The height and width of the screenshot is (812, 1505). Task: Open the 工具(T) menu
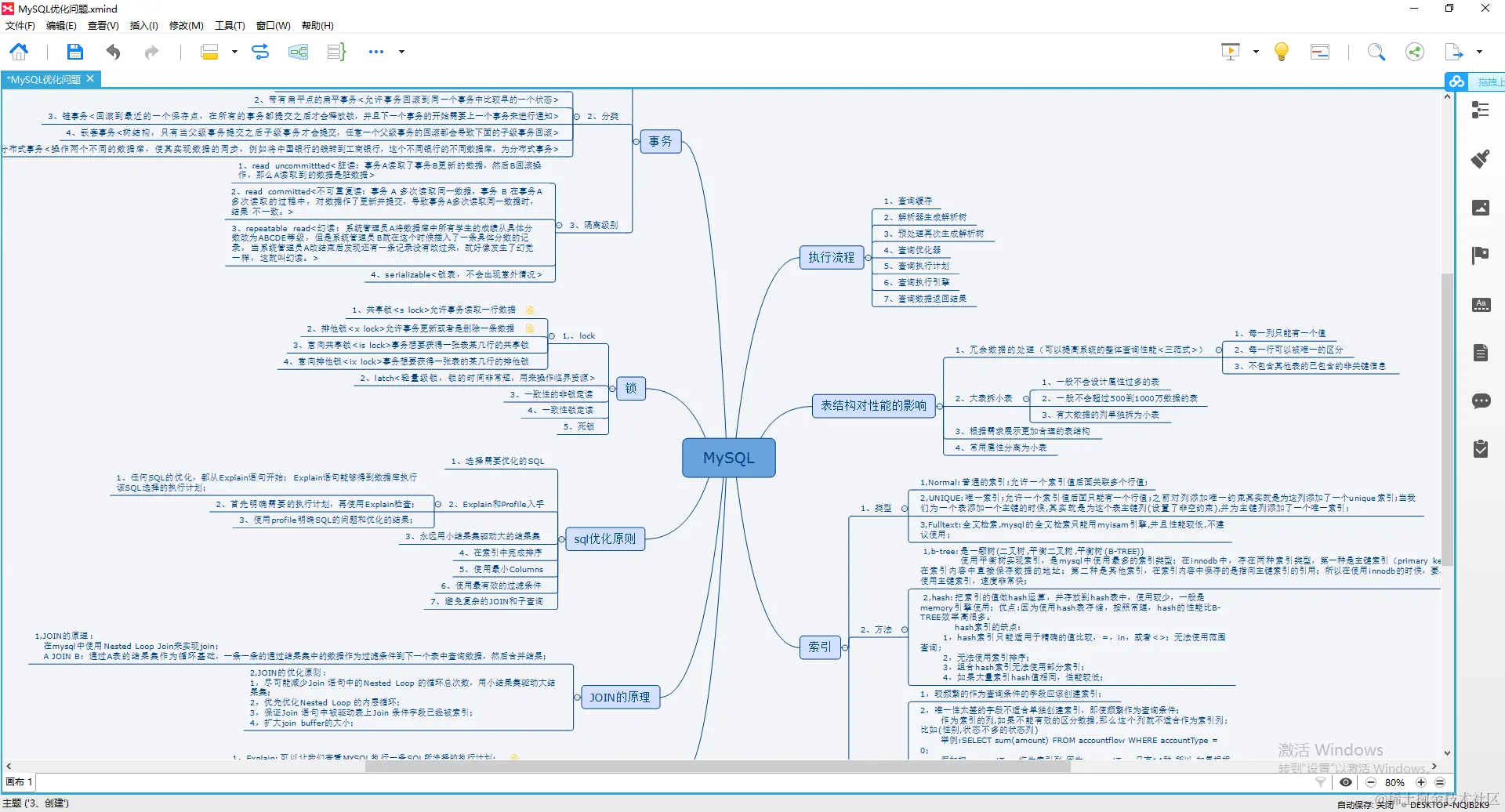click(x=230, y=26)
